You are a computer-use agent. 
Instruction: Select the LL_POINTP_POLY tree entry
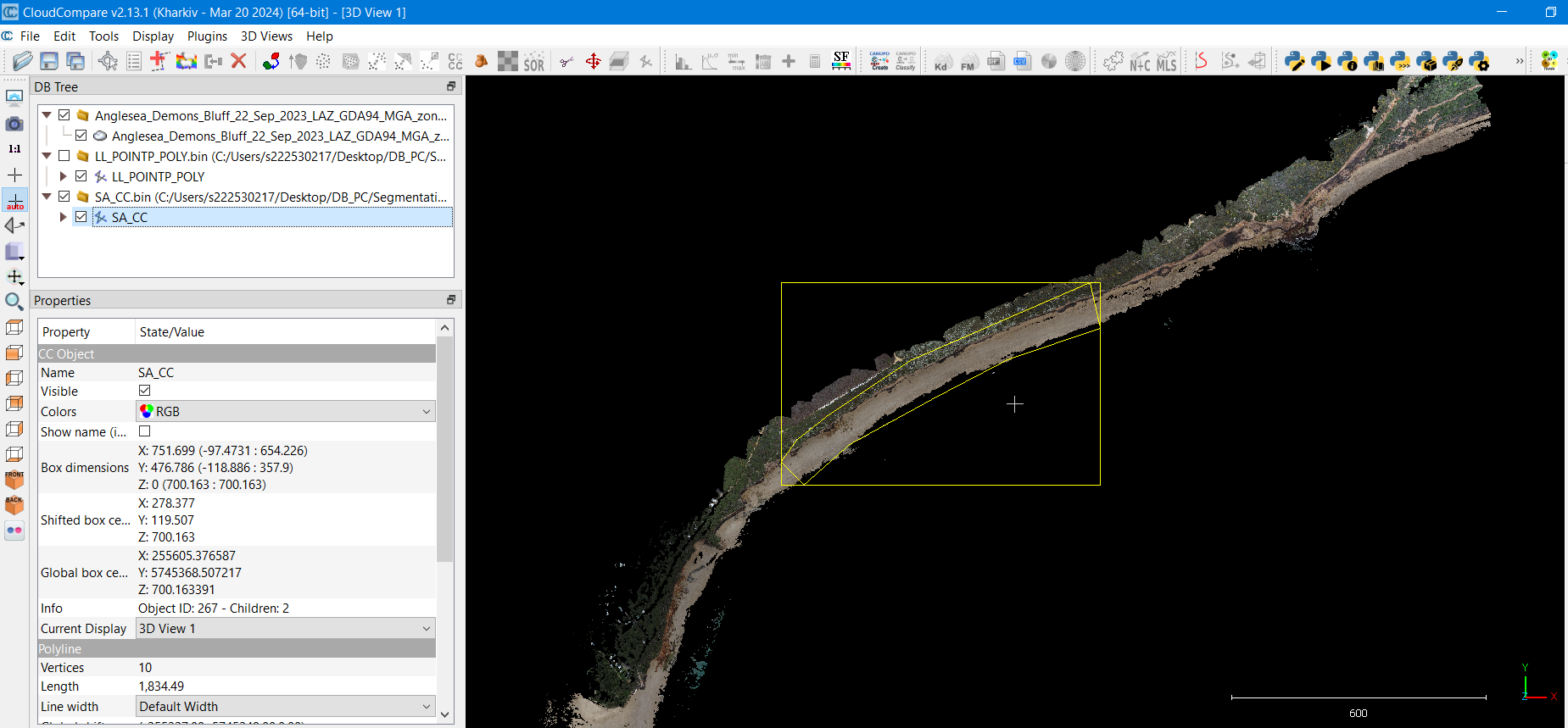158,176
